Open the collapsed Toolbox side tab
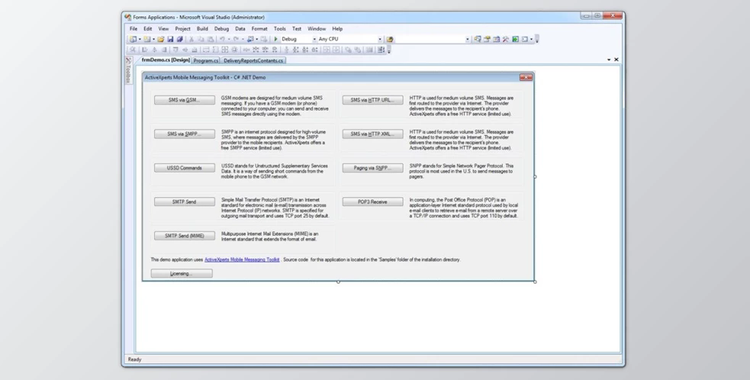Viewport: 750px width, 380px height. pyautogui.click(x=128, y=71)
